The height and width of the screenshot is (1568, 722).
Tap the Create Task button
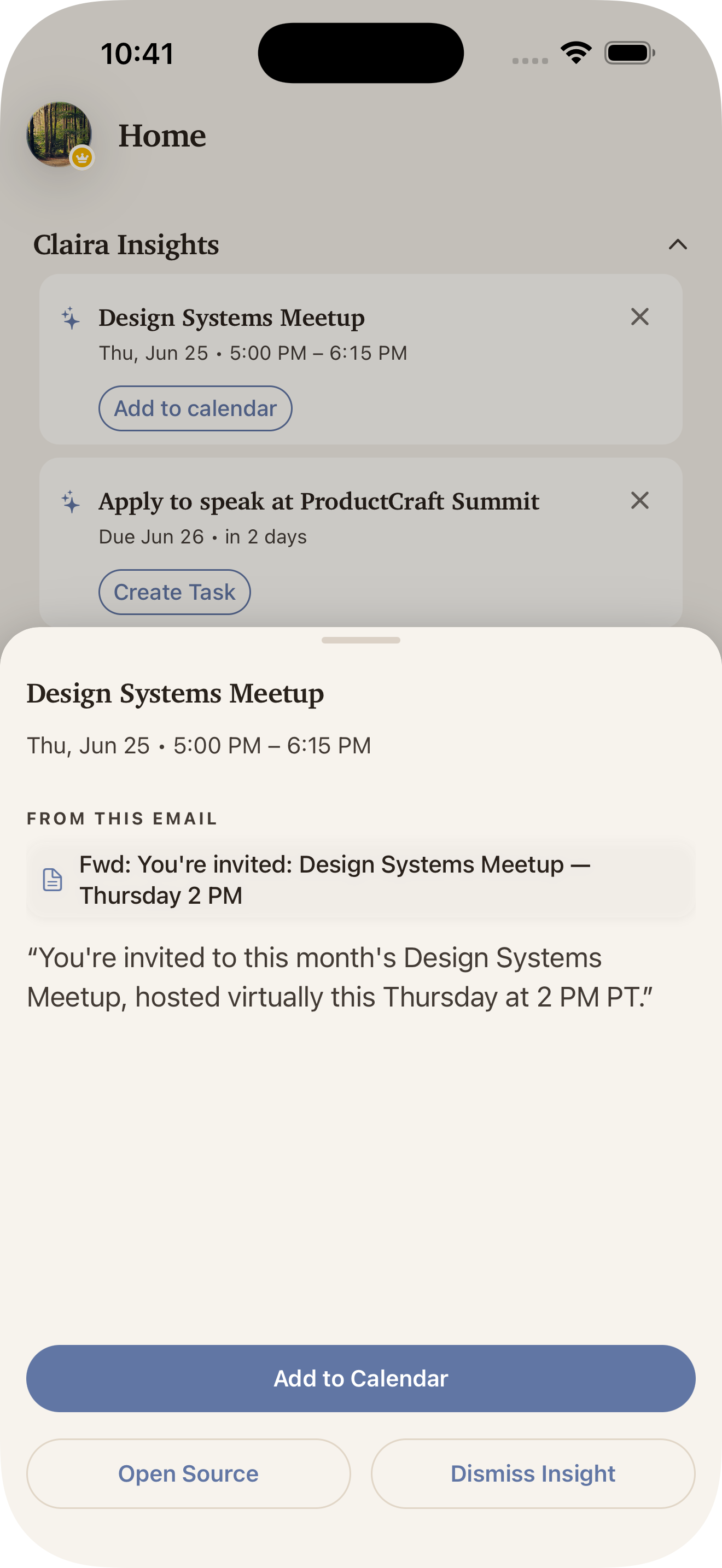coord(174,592)
